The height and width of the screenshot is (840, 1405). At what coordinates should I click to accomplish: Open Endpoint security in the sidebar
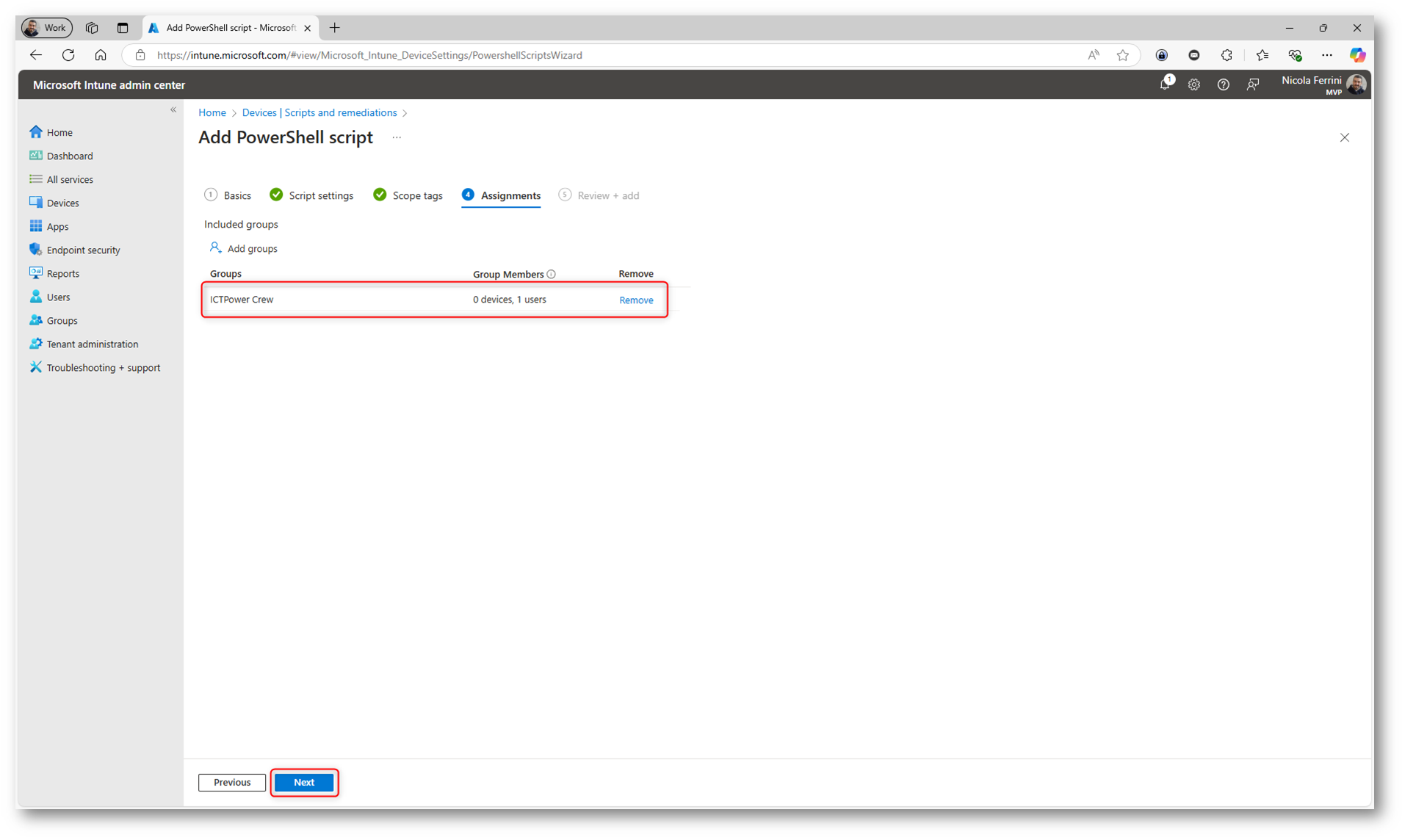(83, 250)
